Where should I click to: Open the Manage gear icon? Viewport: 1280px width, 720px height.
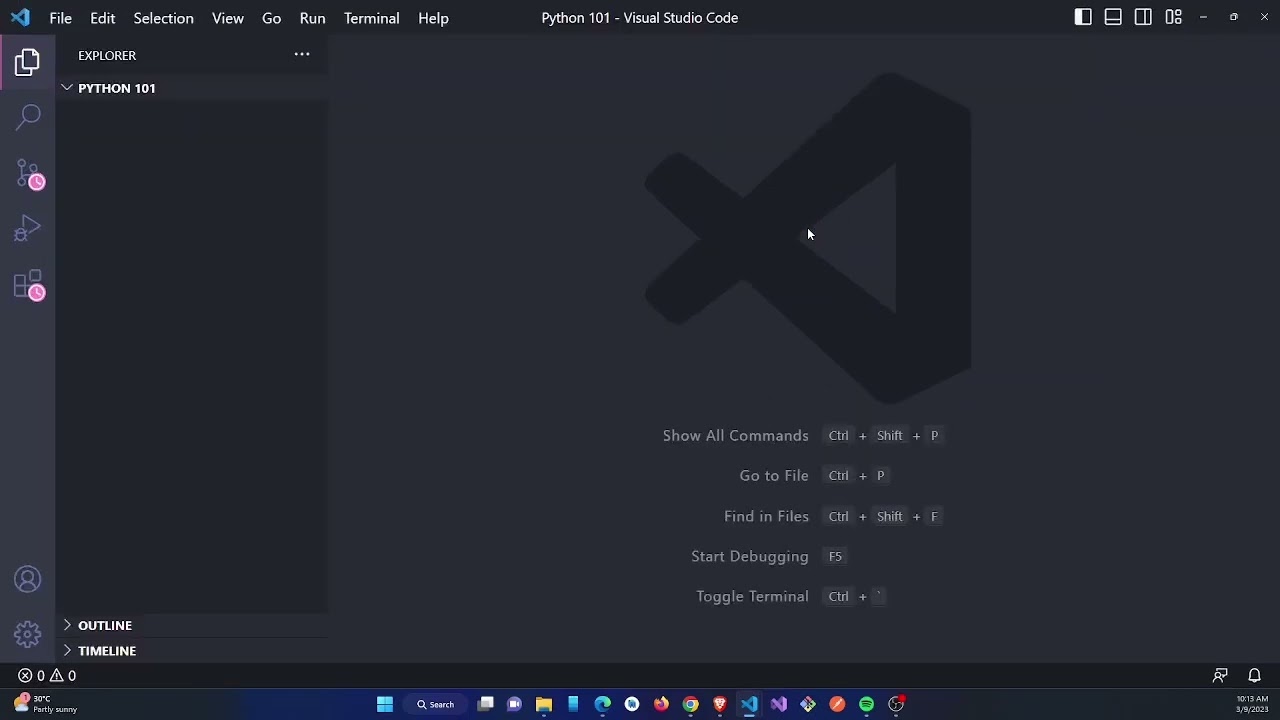[x=28, y=633]
